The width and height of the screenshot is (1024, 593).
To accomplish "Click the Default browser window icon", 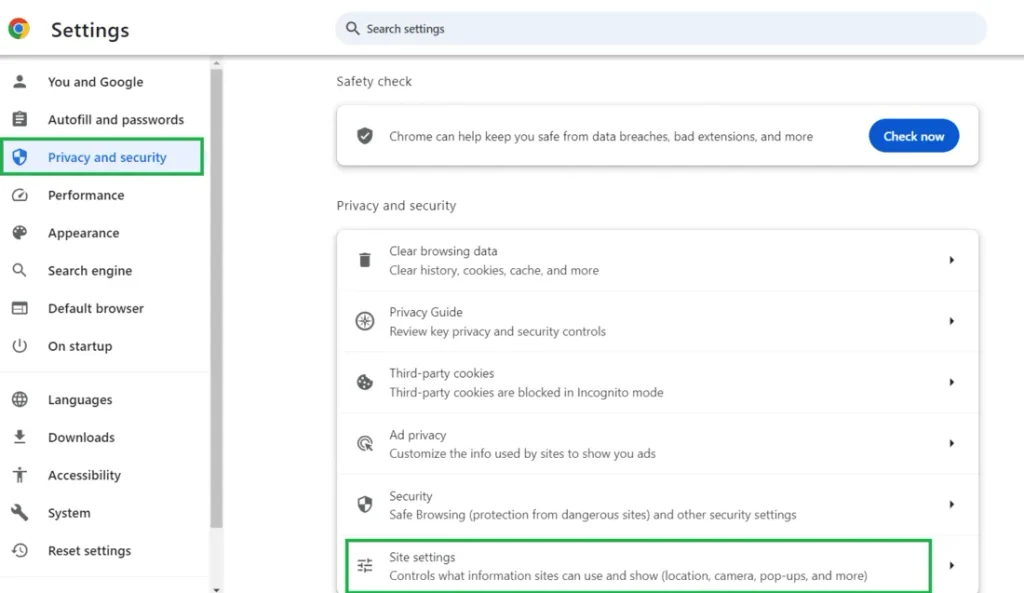I will (20, 308).
